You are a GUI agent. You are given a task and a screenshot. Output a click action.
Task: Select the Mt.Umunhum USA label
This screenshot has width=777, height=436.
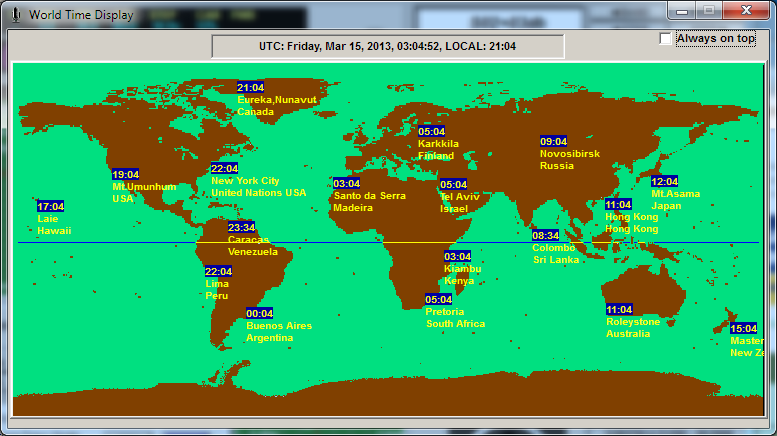point(144,193)
